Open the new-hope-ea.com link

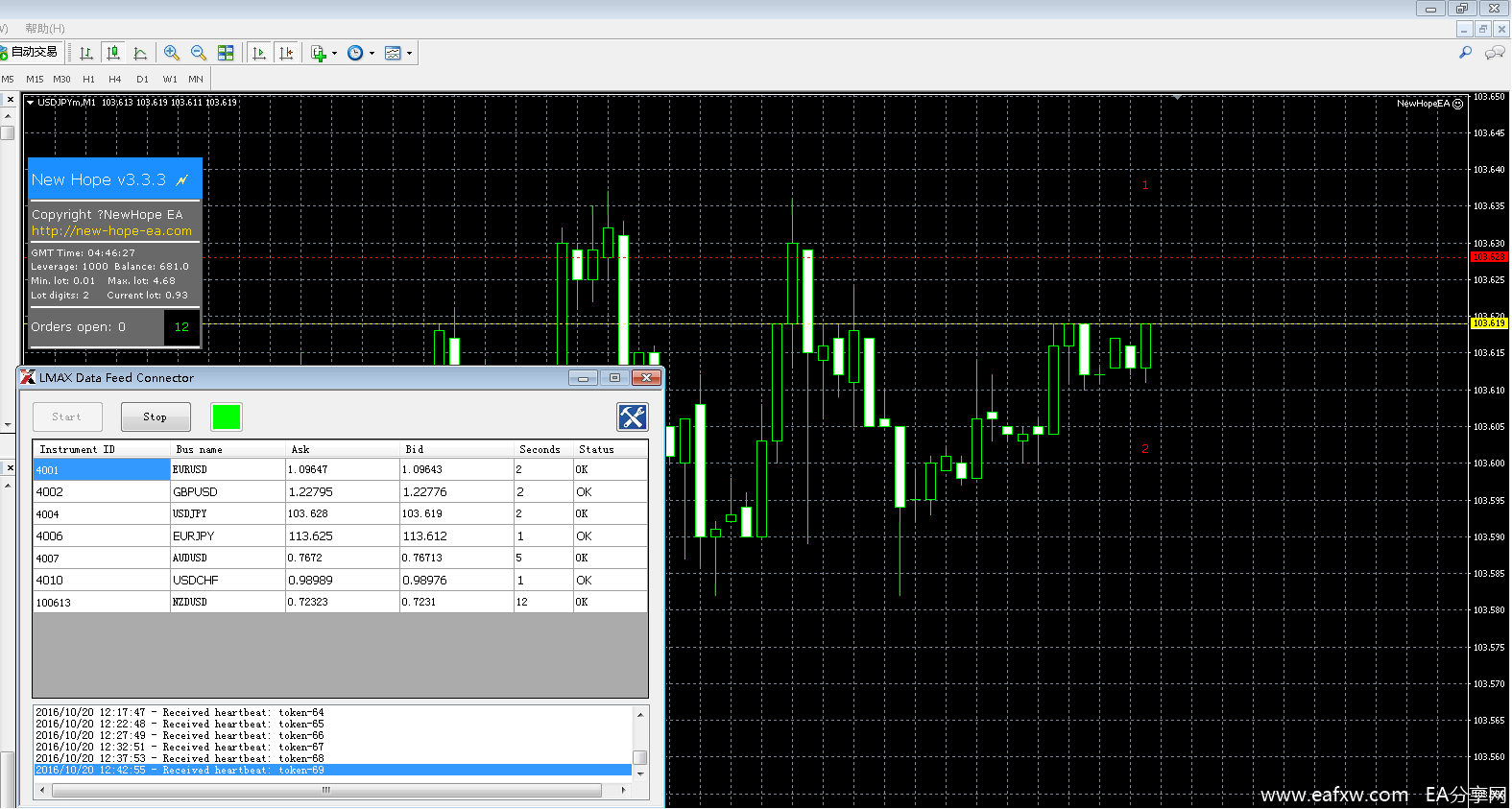coord(111,231)
